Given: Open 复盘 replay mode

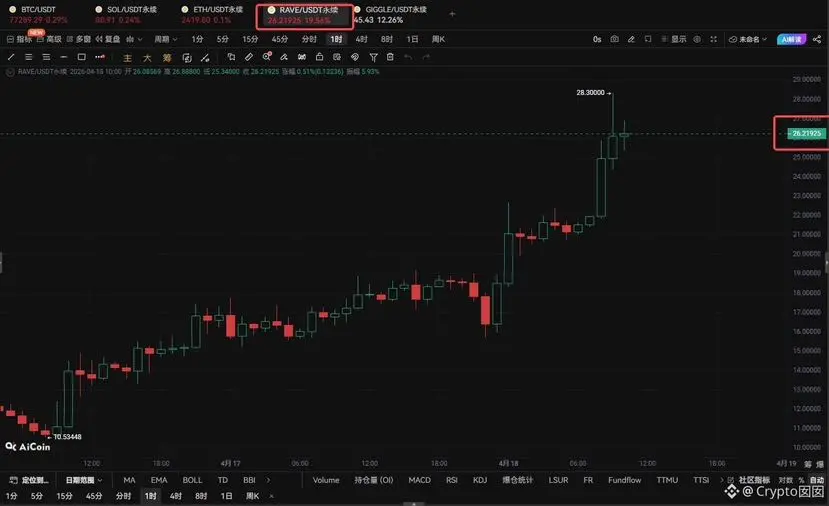Looking at the screenshot, I should click(x=108, y=39).
